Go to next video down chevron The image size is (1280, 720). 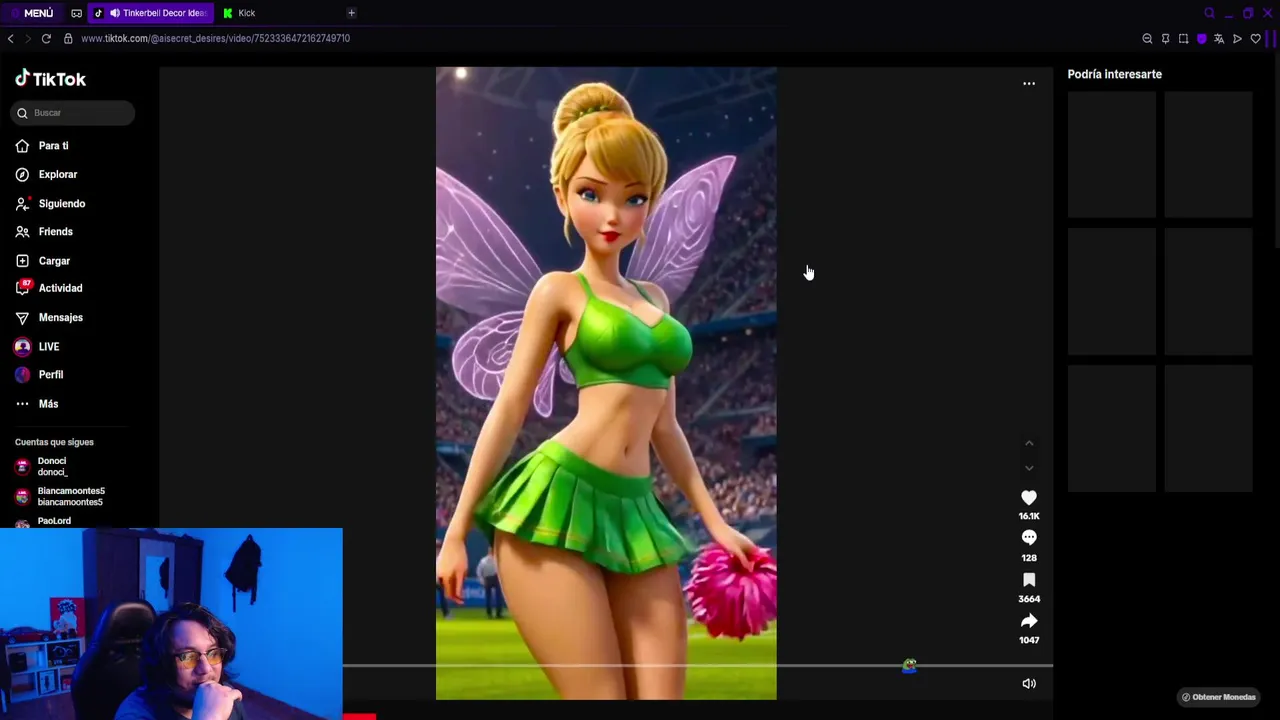(1029, 468)
